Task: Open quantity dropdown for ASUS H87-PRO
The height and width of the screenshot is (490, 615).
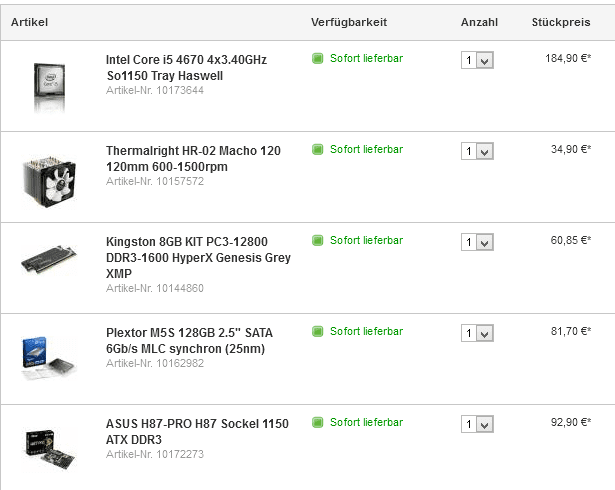Action: tap(477, 425)
